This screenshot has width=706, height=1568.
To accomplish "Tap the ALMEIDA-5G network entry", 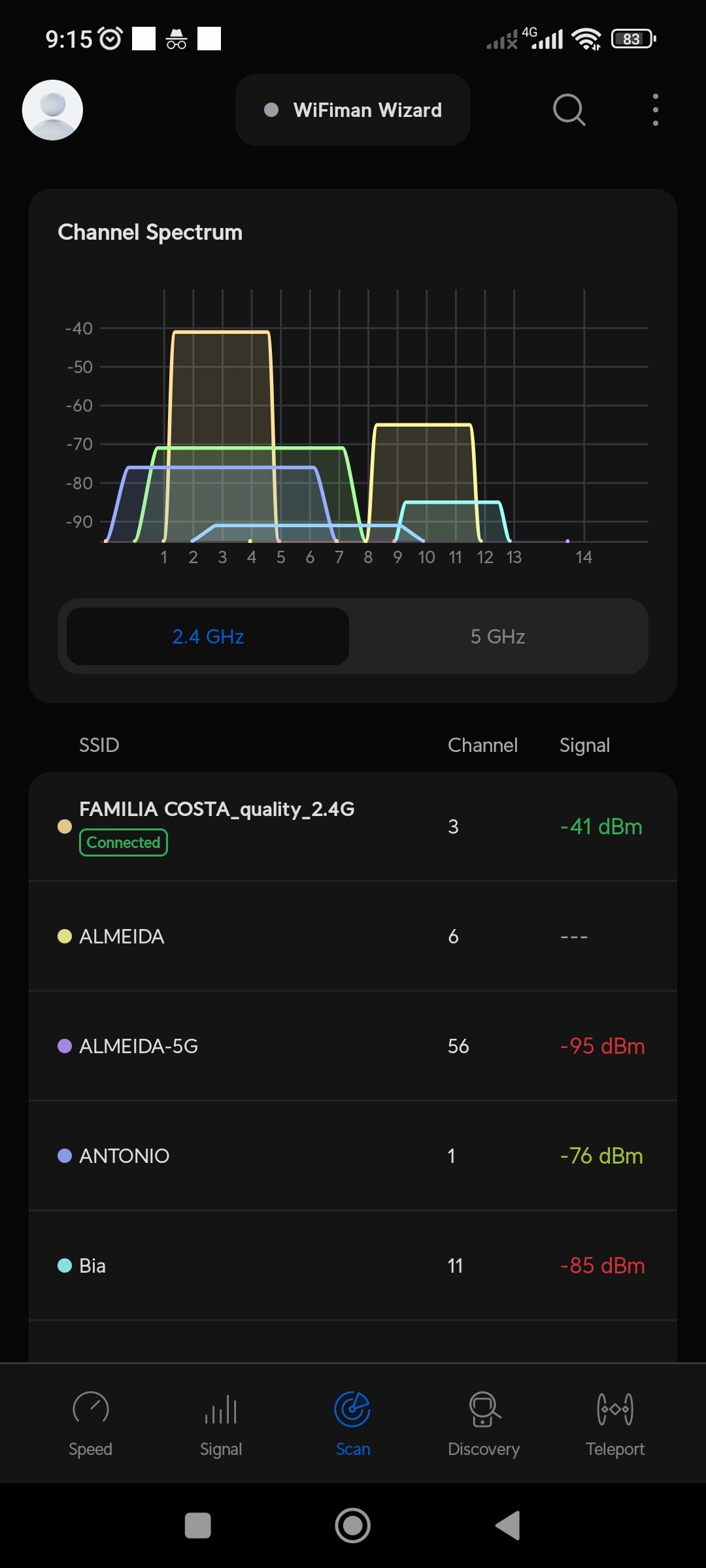I will click(353, 1046).
